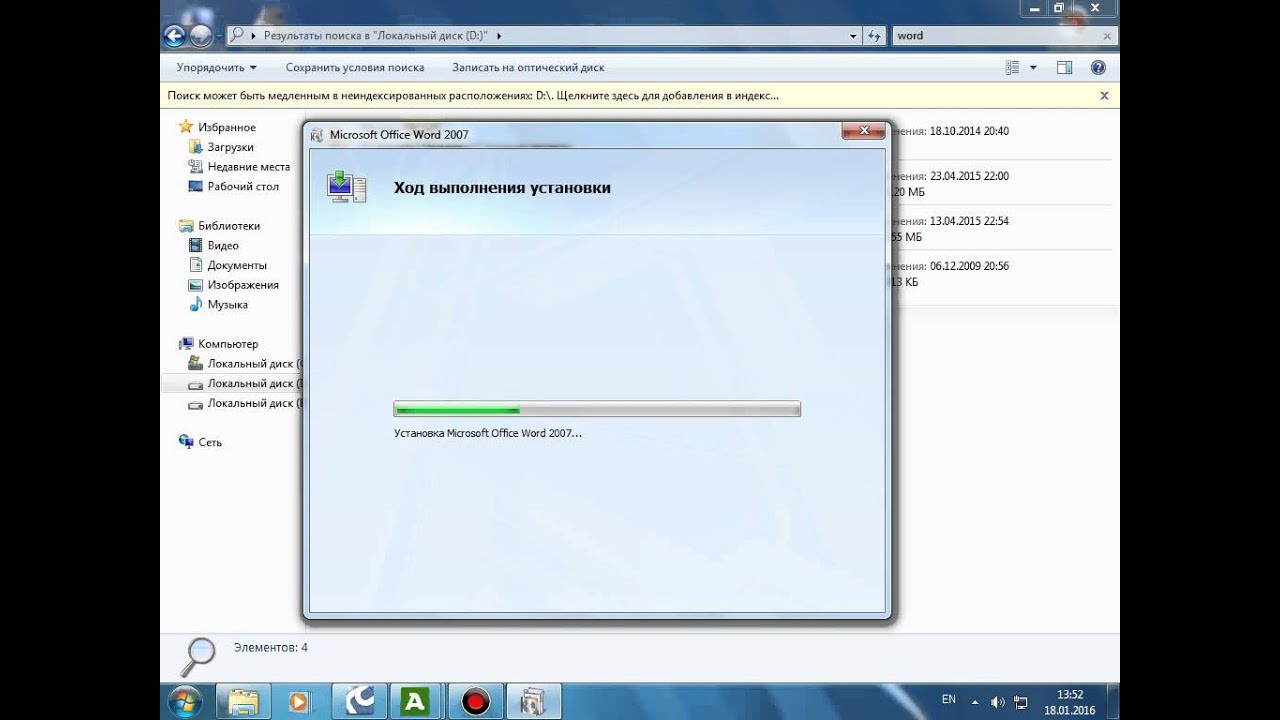Screen dimensions: 1280x720
Task: Select Компьютер in the navigation pane
Action: coord(228,344)
